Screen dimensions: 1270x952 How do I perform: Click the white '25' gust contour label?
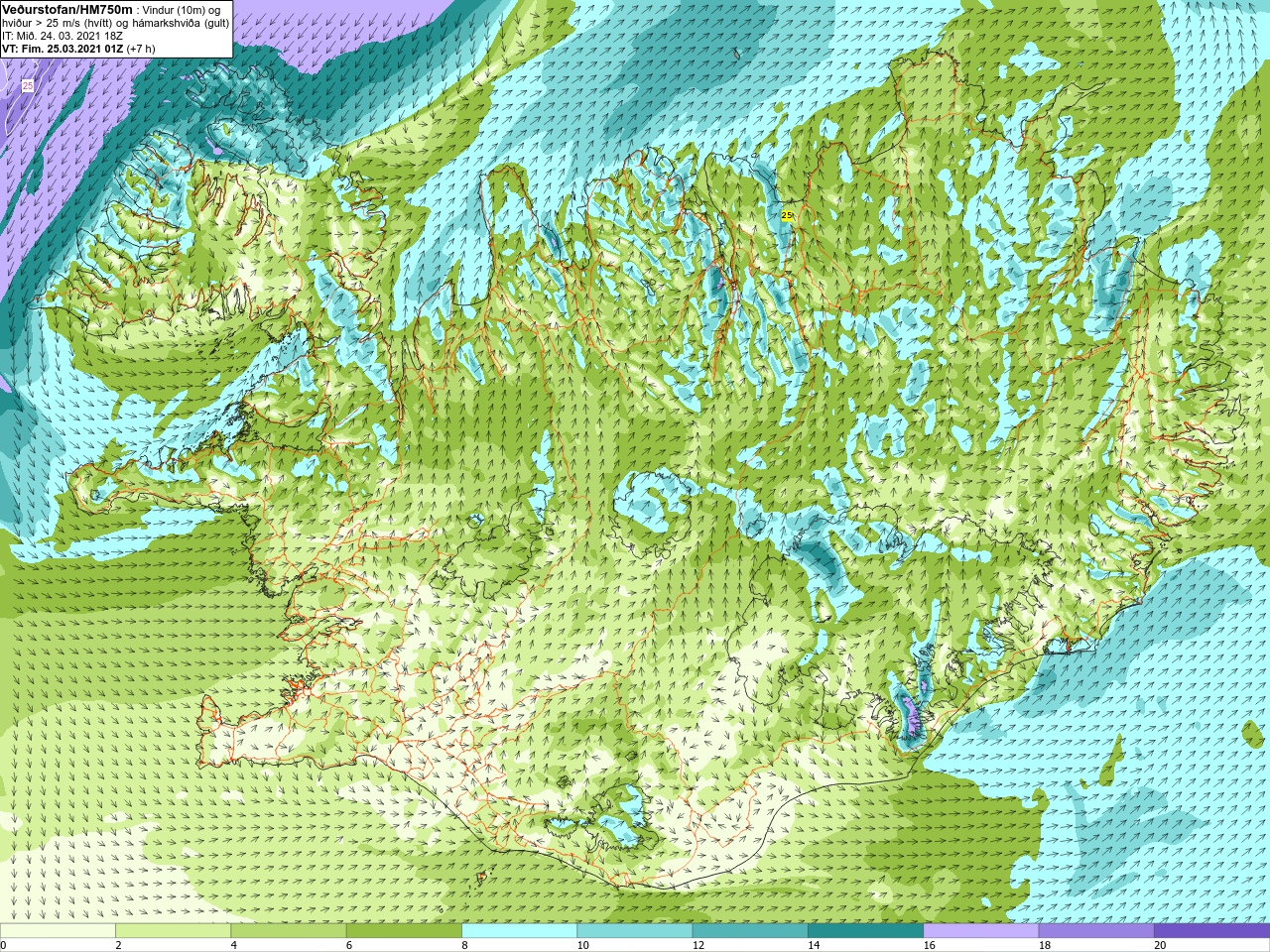point(28,86)
